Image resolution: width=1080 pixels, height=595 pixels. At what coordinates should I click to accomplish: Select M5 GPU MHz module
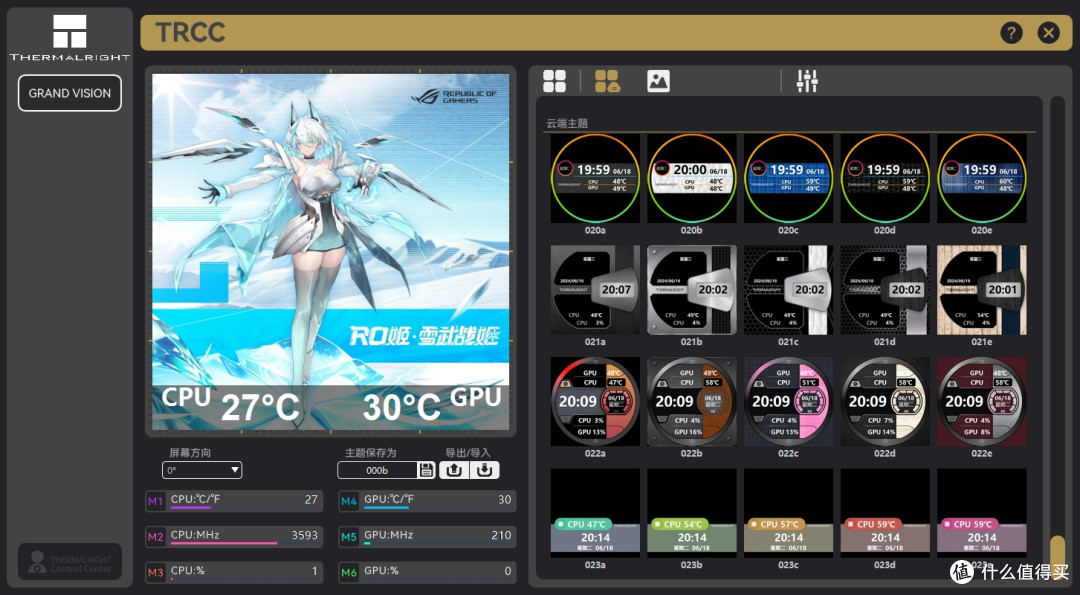coord(427,536)
